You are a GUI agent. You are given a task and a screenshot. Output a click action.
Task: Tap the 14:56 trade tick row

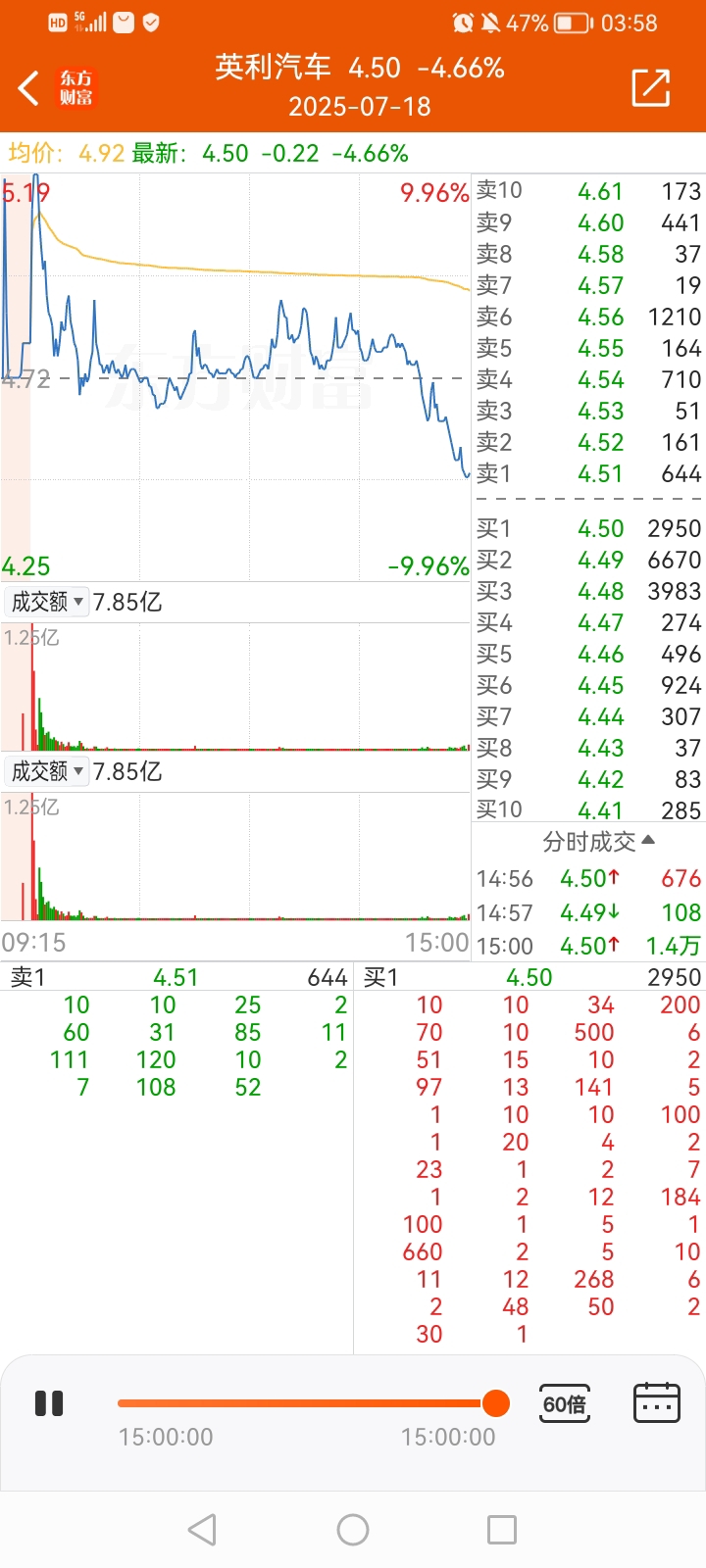coord(588,878)
